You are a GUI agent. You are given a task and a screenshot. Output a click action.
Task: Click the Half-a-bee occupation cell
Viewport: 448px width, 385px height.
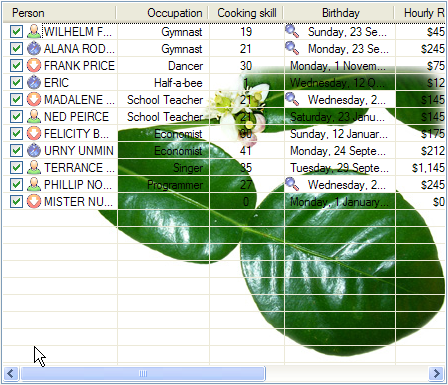pyautogui.click(x=164, y=83)
